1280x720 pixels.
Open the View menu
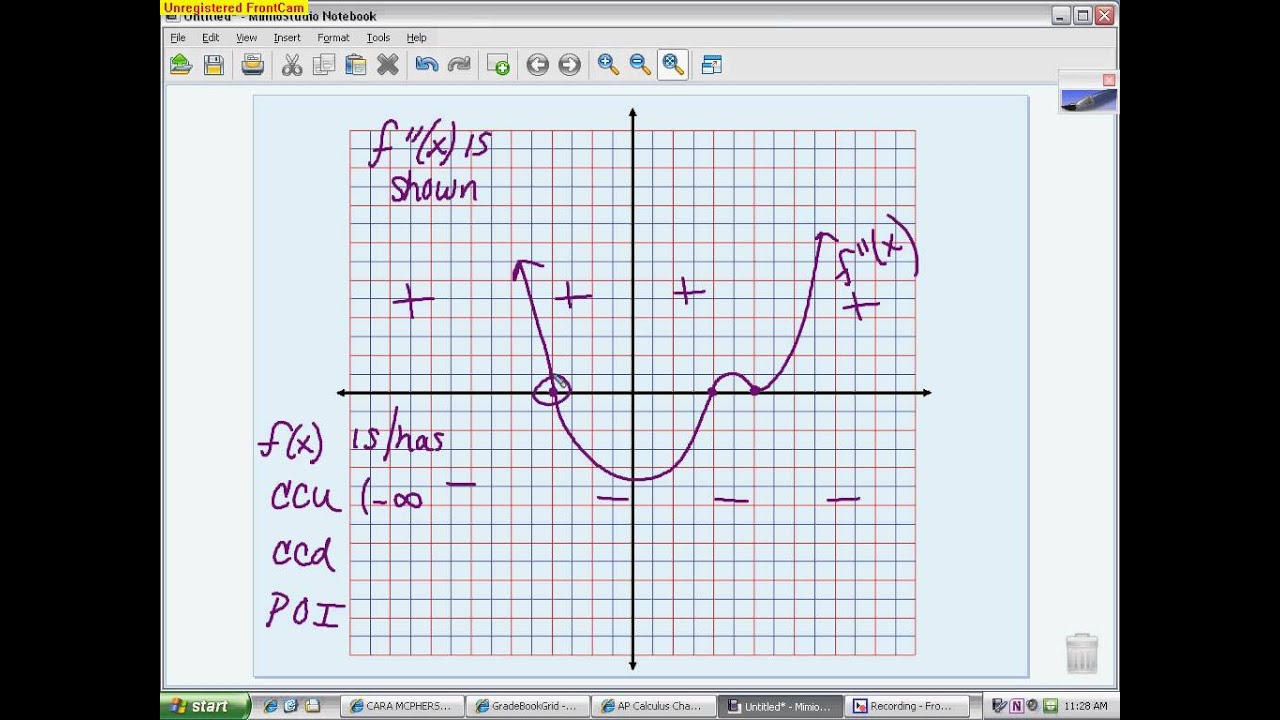[x=246, y=38]
